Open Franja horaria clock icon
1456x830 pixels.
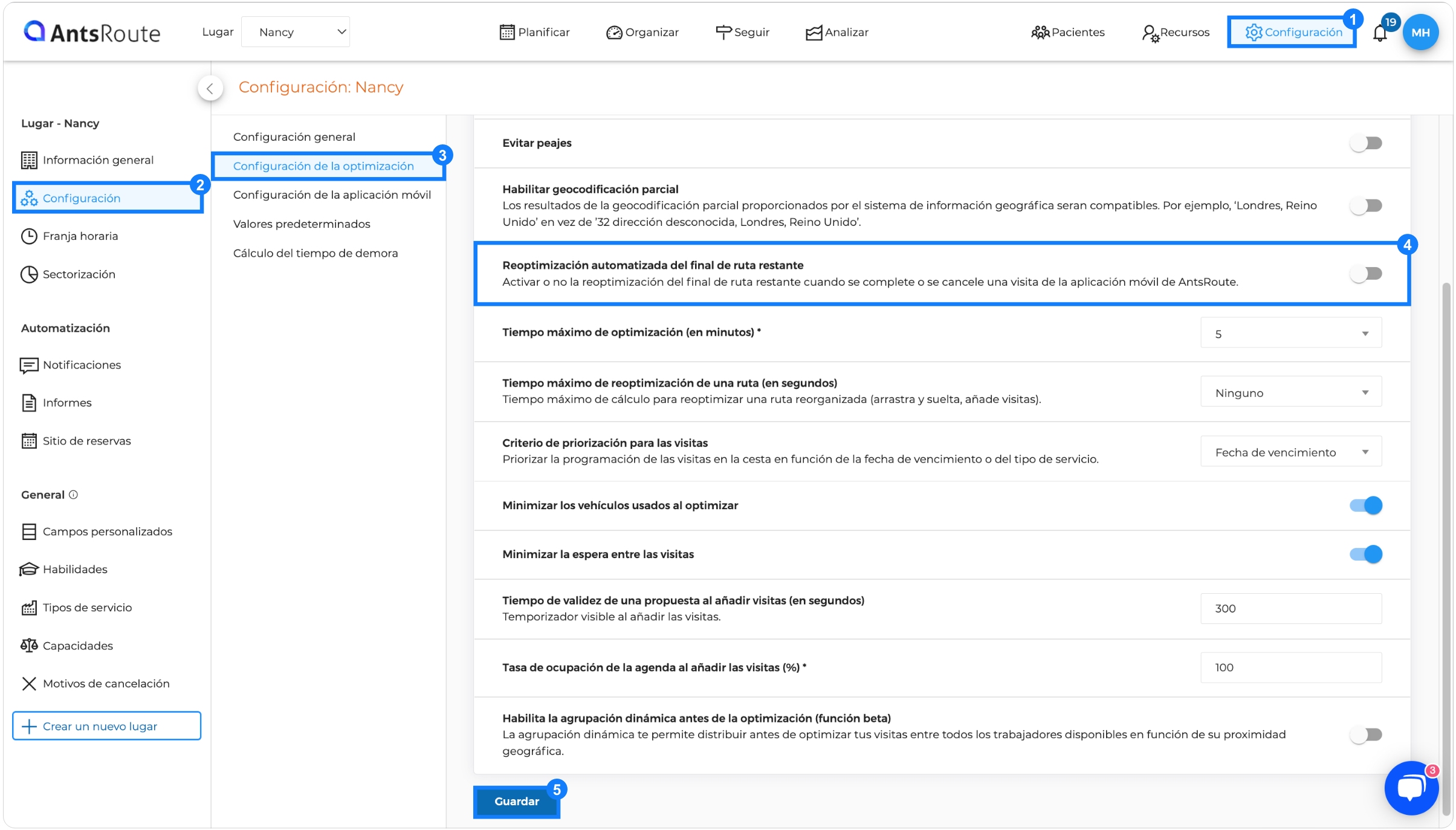tap(29, 236)
